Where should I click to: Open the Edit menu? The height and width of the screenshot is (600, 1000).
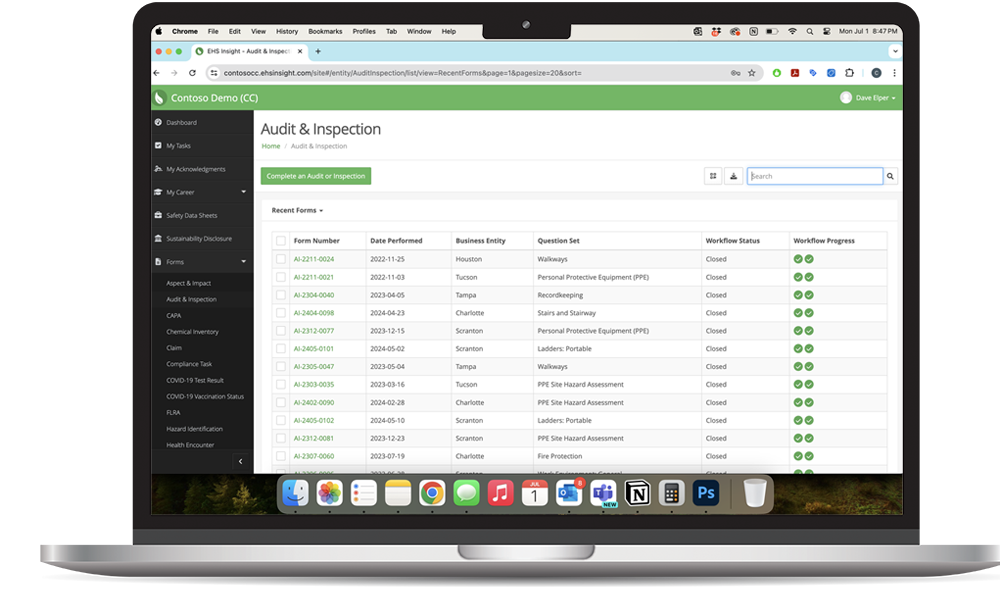pos(235,31)
